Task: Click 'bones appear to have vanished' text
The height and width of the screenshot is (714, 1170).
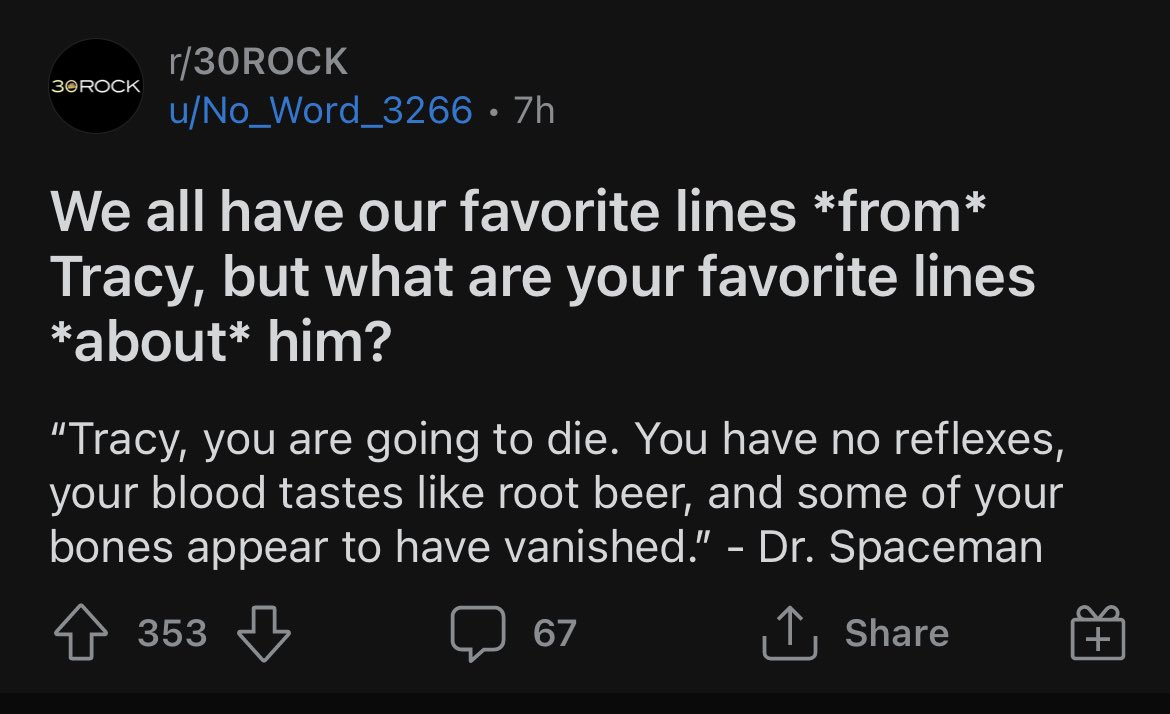Action: pos(372,548)
